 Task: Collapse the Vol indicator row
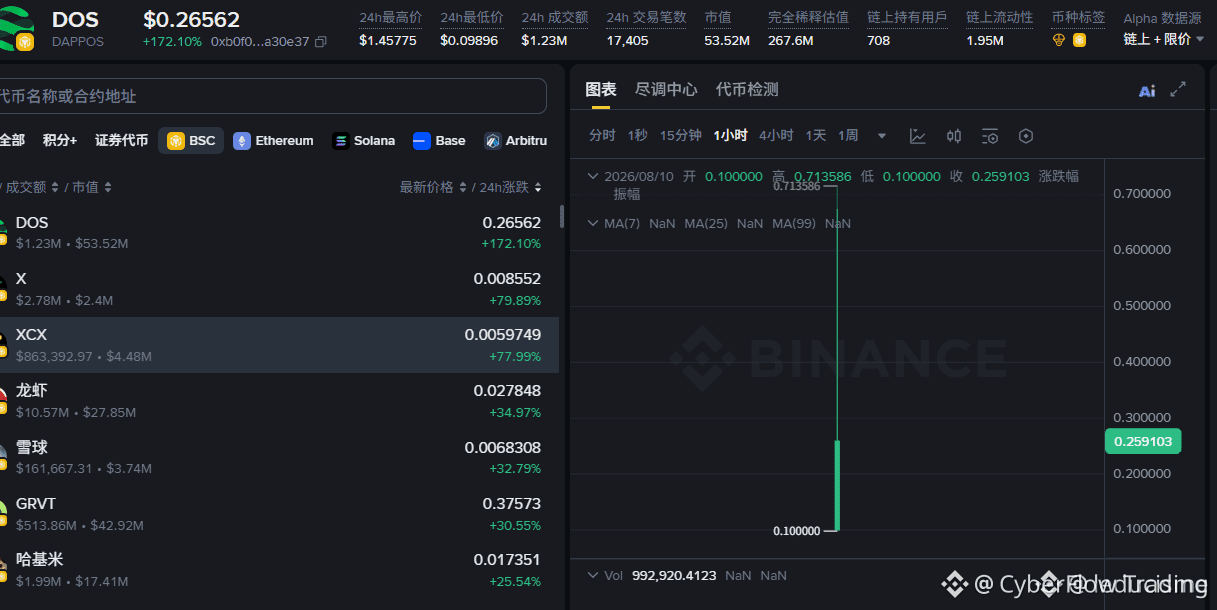pyautogui.click(x=592, y=575)
